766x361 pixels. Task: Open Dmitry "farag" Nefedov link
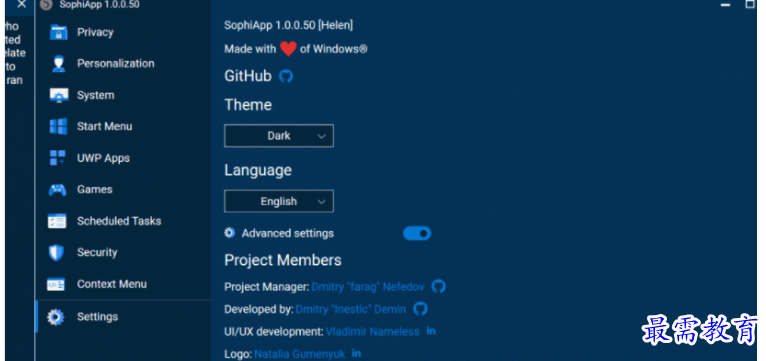(368, 287)
